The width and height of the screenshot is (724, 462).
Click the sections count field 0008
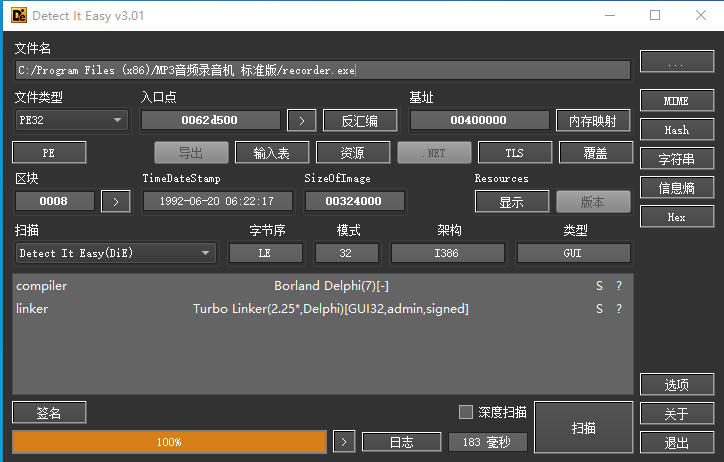54,201
